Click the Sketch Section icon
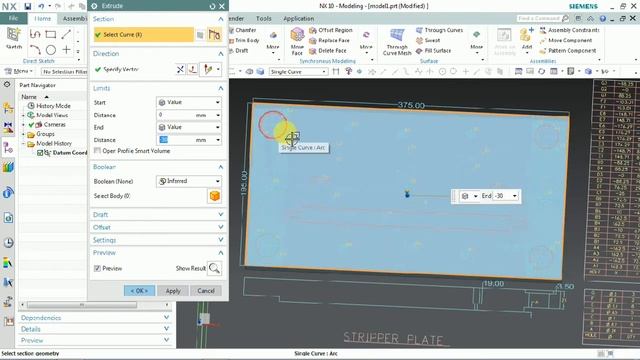The width and height of the screenshot is (640, 360). 200,35
